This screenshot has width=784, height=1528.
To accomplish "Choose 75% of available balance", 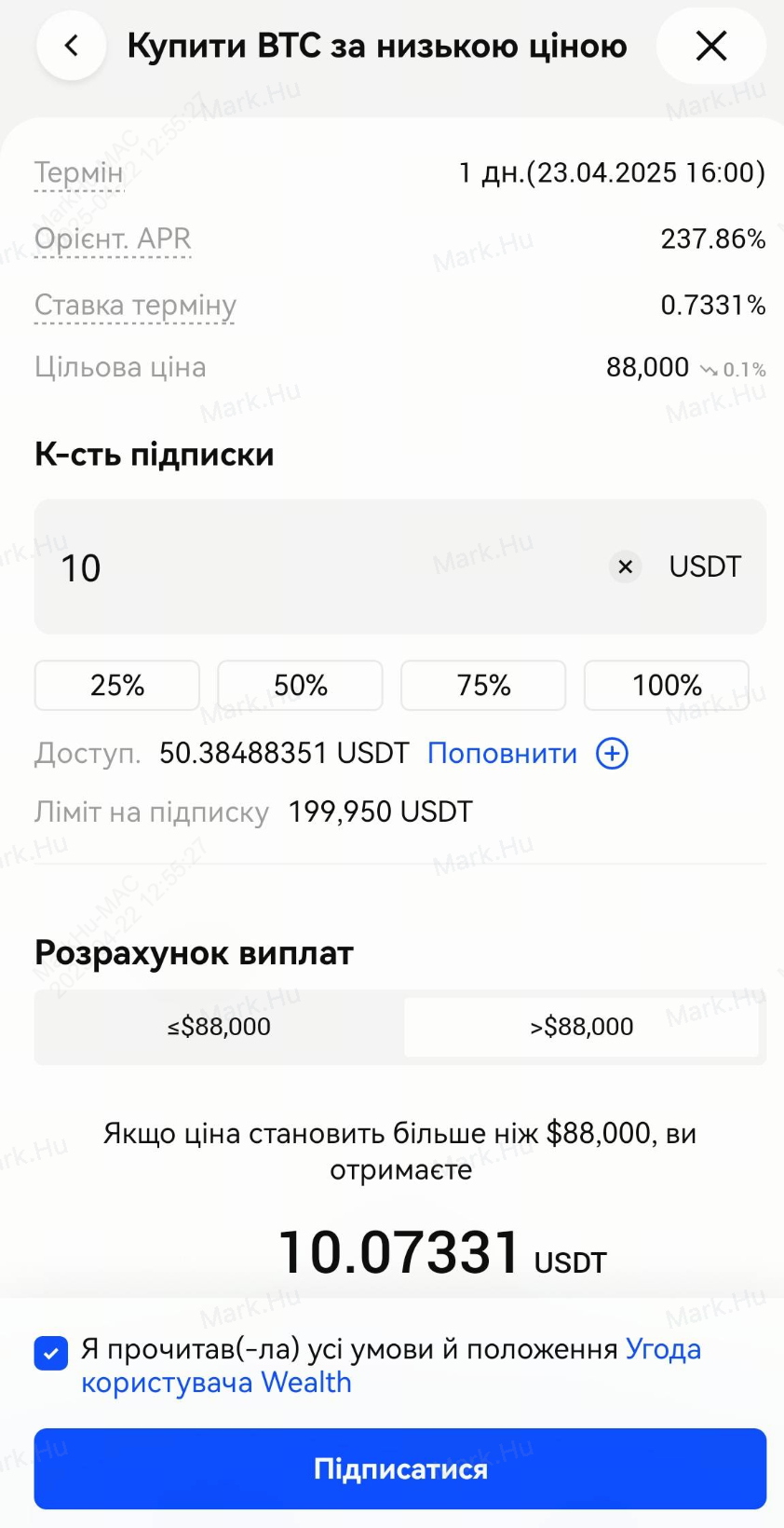I will coord(483,686).
